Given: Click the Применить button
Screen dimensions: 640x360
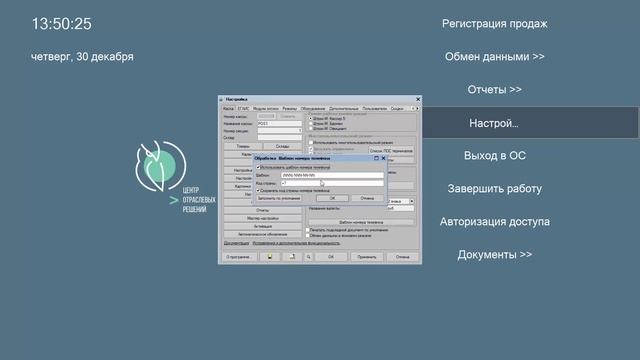Looking at the screenshot, I should (367, 257).
